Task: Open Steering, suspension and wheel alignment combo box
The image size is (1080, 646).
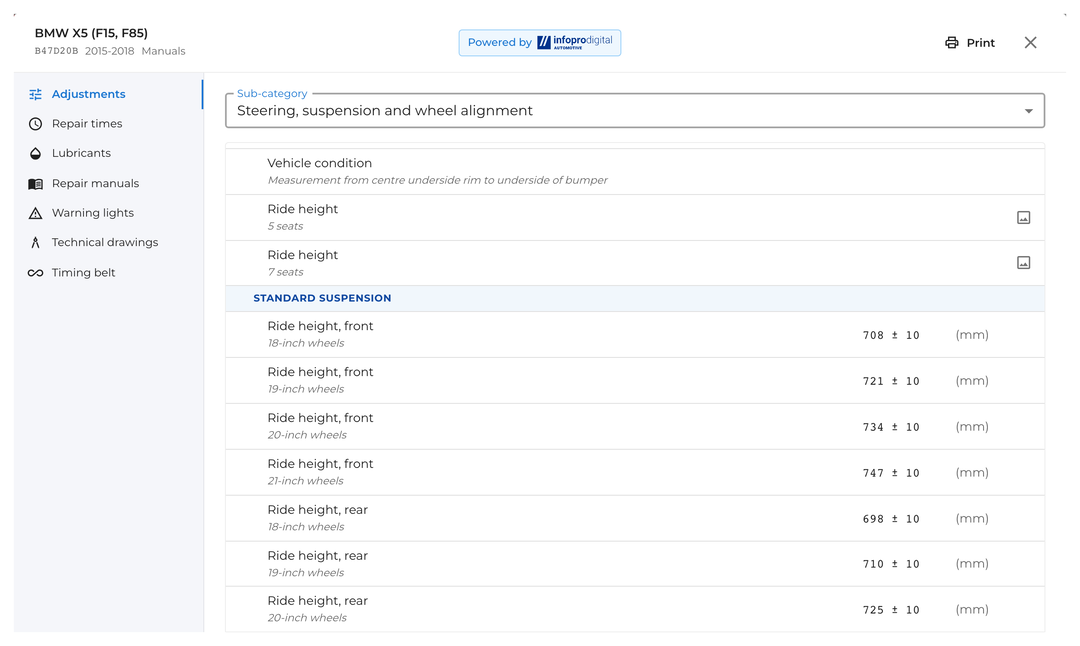Action: 635,111
